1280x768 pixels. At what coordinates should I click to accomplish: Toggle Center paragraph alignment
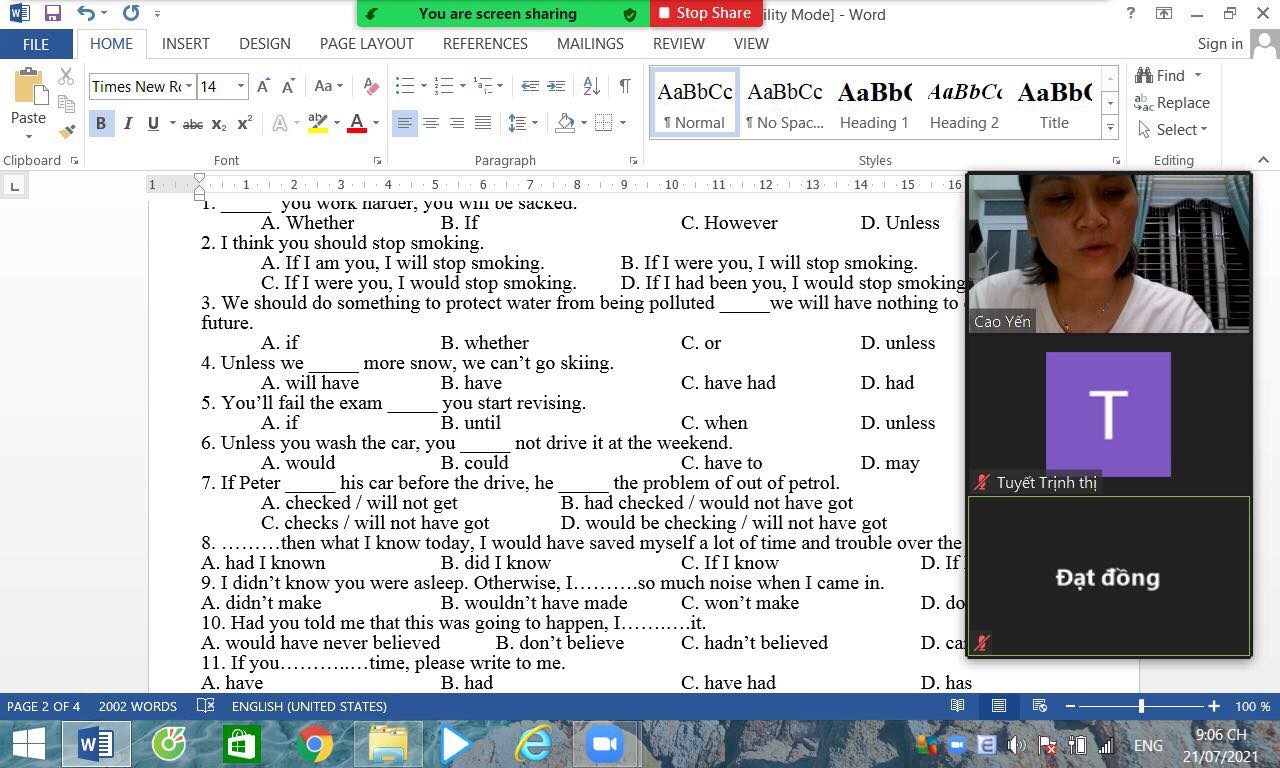[x=430, y=123]
